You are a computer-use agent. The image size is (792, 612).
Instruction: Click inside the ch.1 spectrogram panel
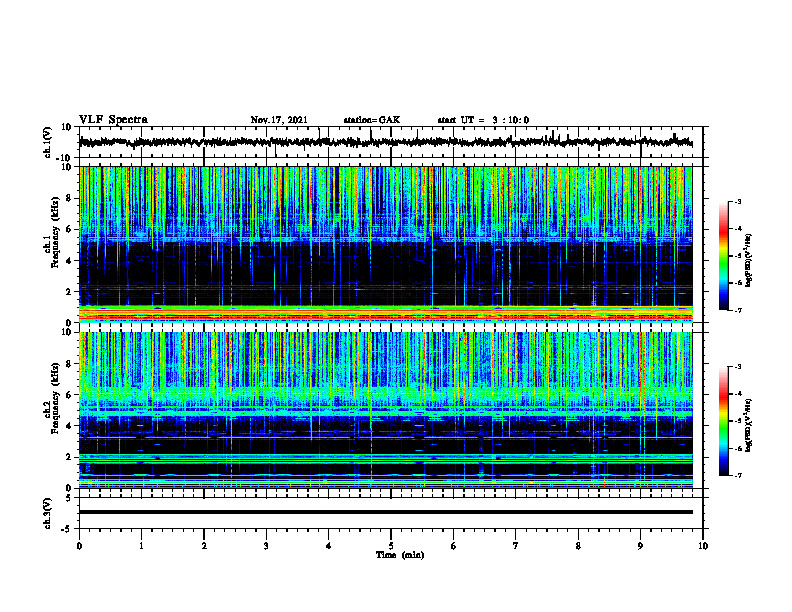tap(385, 244)
